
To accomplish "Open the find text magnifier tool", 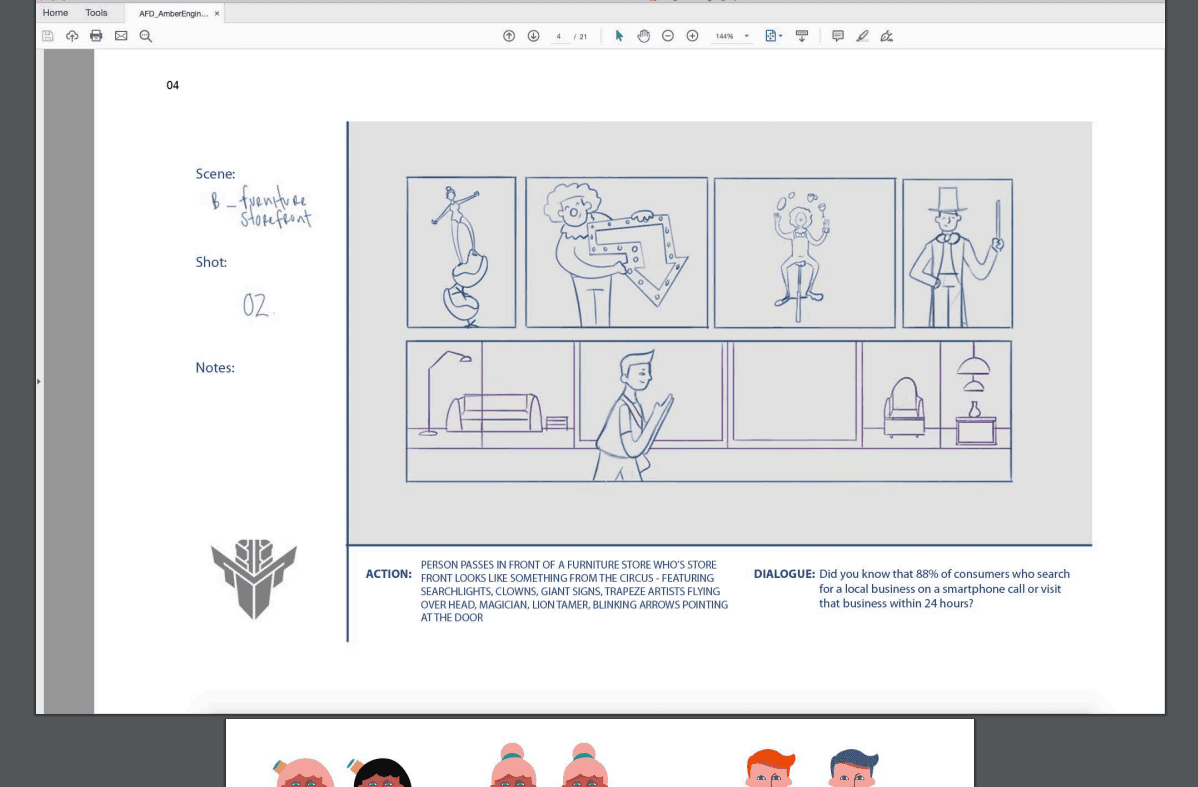I will pyautogui.click(x=146, y=36).
